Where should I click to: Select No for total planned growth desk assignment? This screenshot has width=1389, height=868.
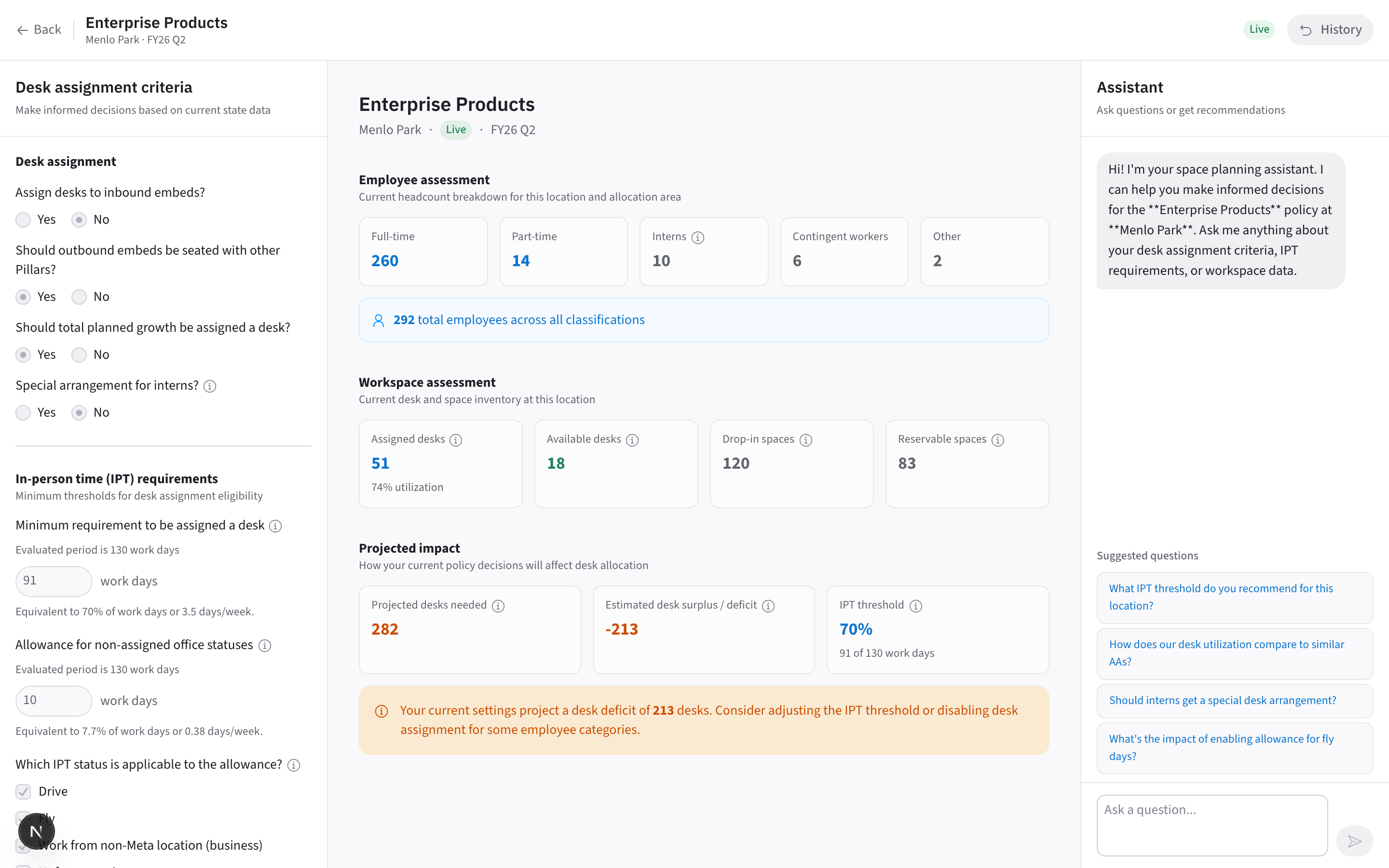coord(79,355)
